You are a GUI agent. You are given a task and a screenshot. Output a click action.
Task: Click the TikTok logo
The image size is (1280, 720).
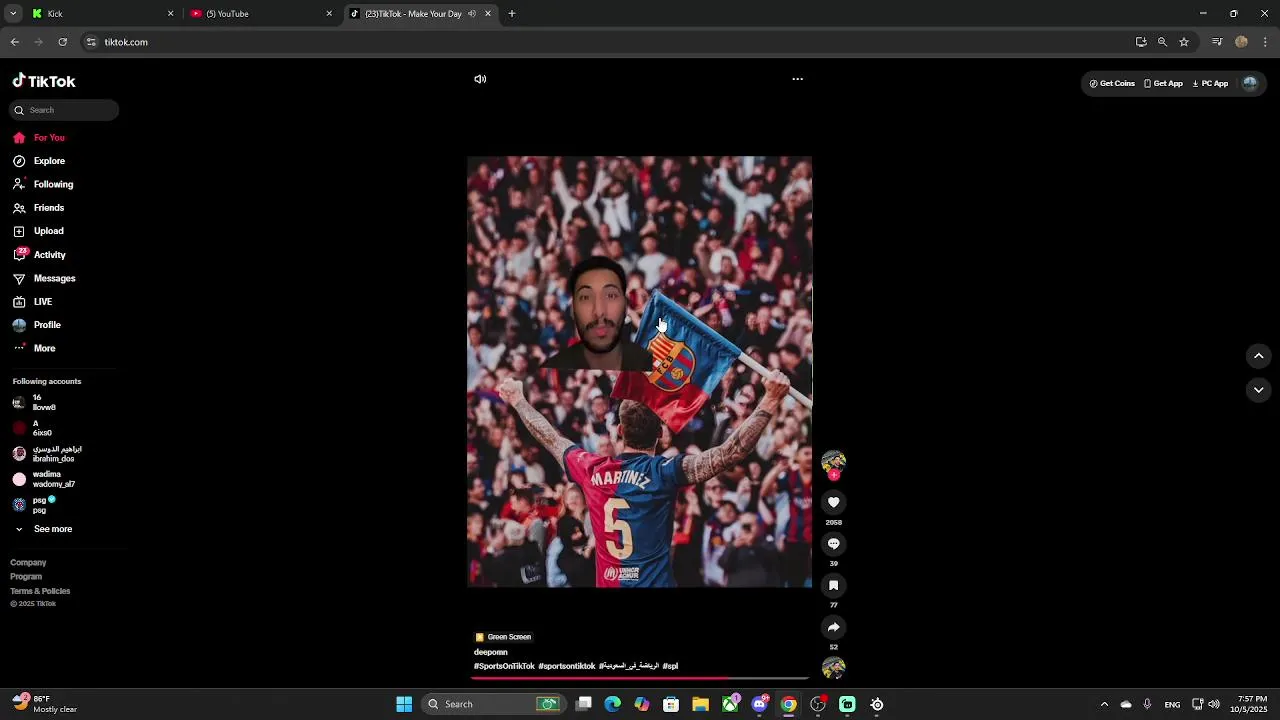44,81
